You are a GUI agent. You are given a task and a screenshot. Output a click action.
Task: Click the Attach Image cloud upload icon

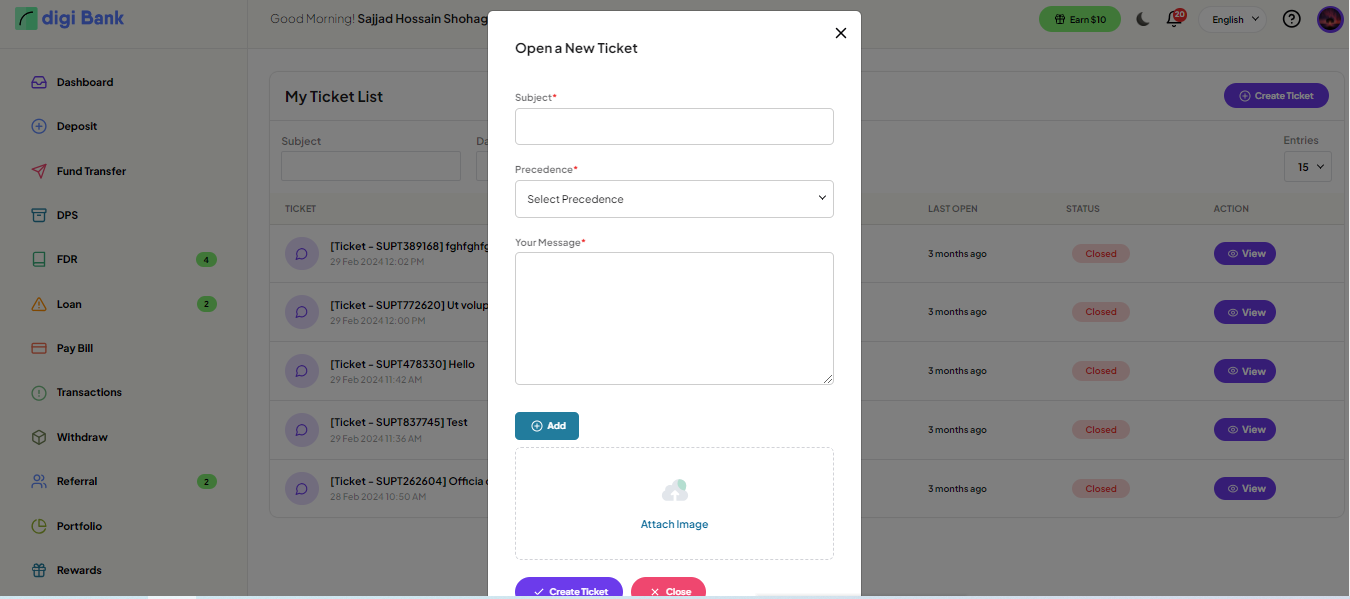click(x=674, y=491)
